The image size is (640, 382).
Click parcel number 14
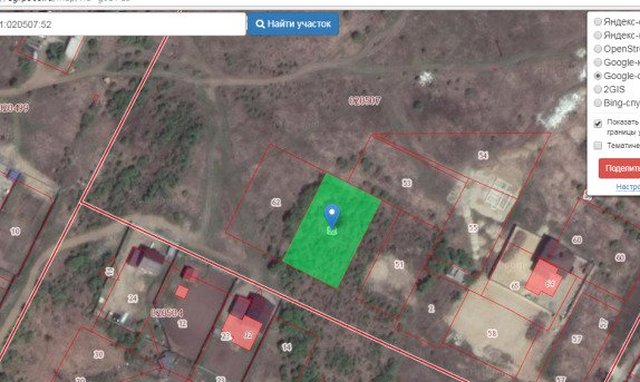click(287, 347)
